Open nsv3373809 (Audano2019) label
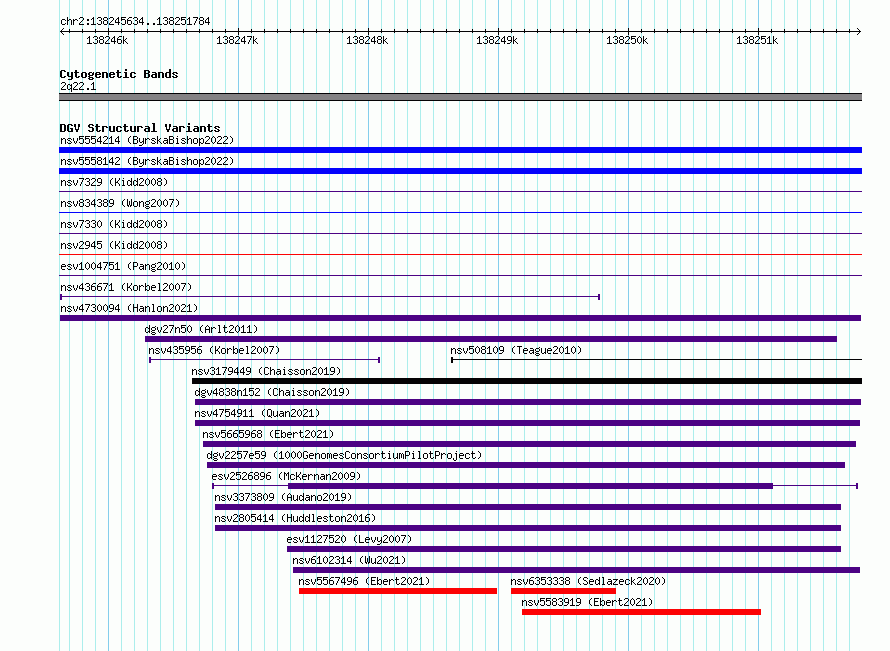Screen dimensions: 890x651 coord(283,497)
